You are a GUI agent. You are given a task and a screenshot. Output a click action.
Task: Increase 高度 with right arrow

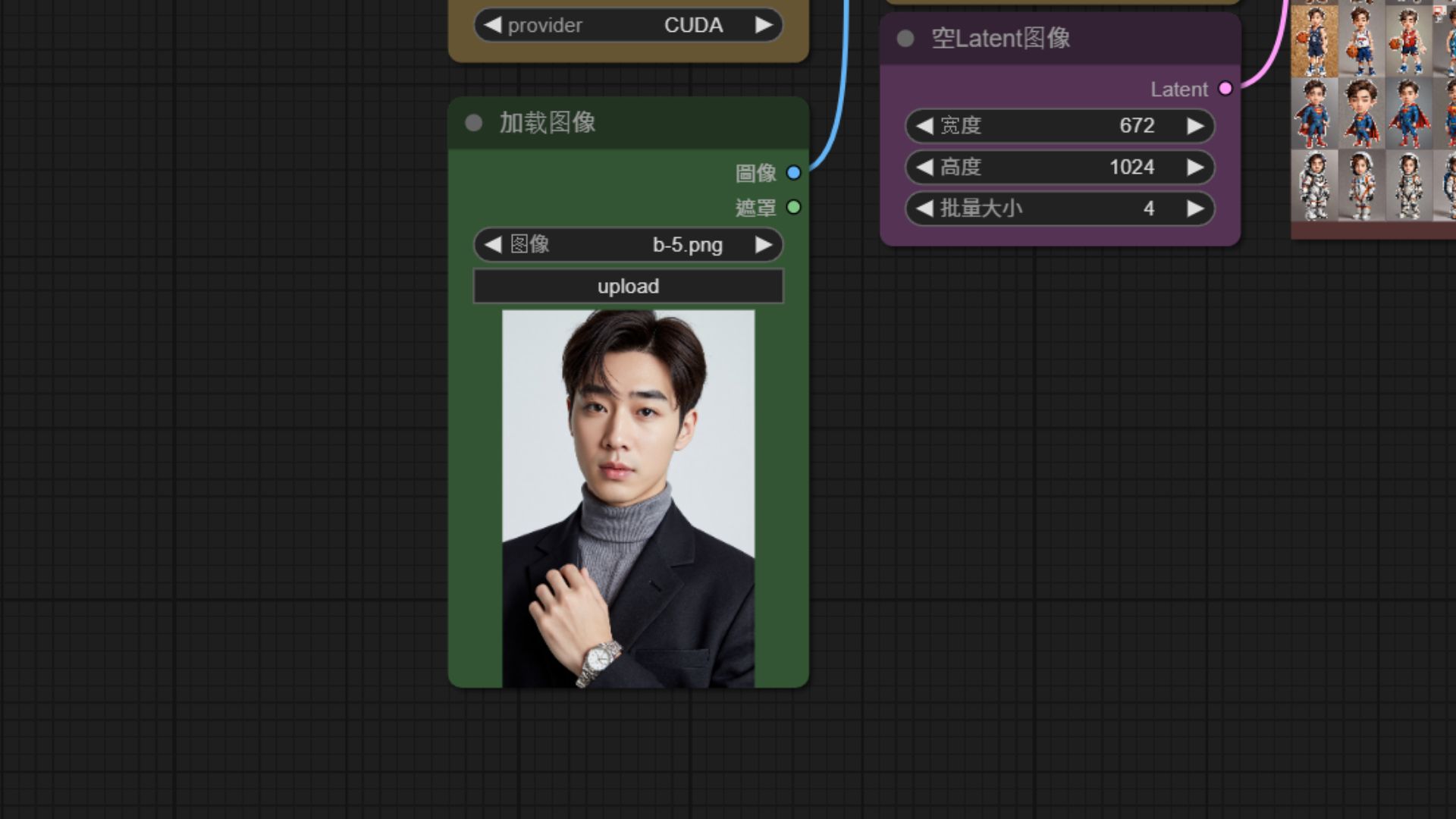coord(1195,167)
